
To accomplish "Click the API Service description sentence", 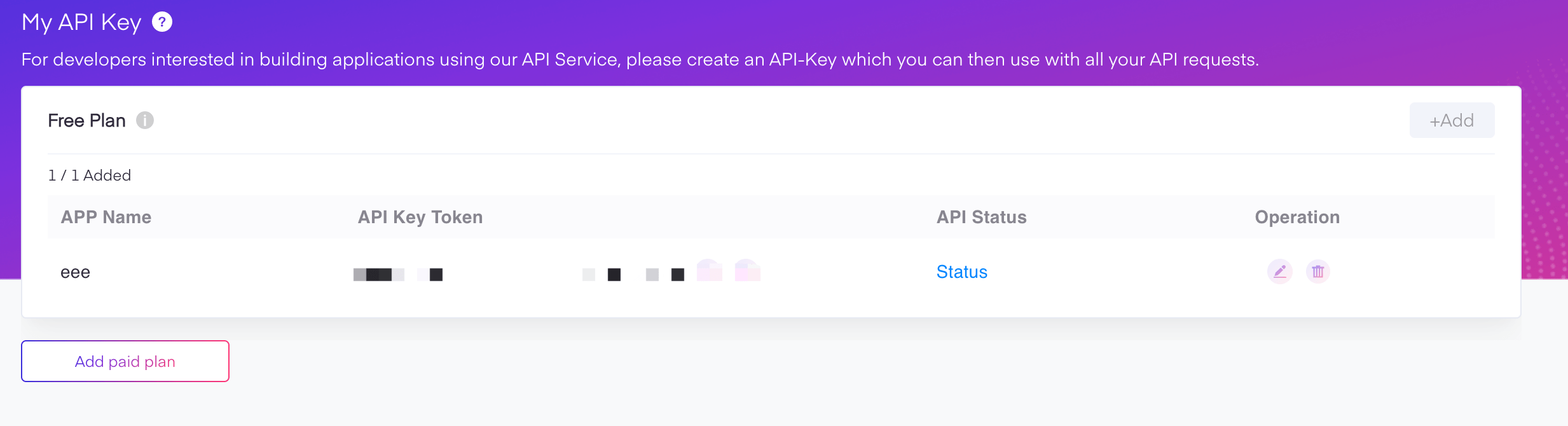I will tap(640, 60).
